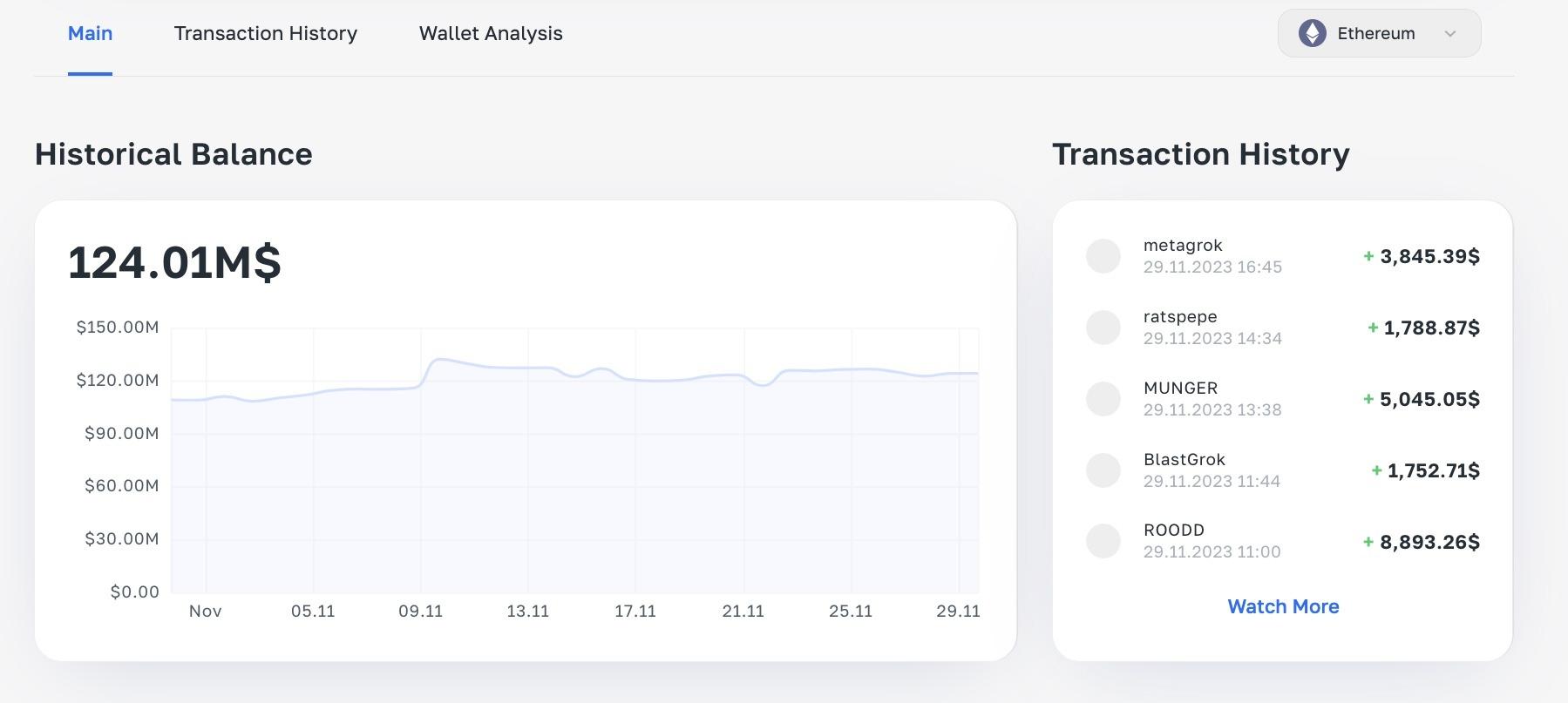Click the ROODD token avatar icon

(1103, 541)
